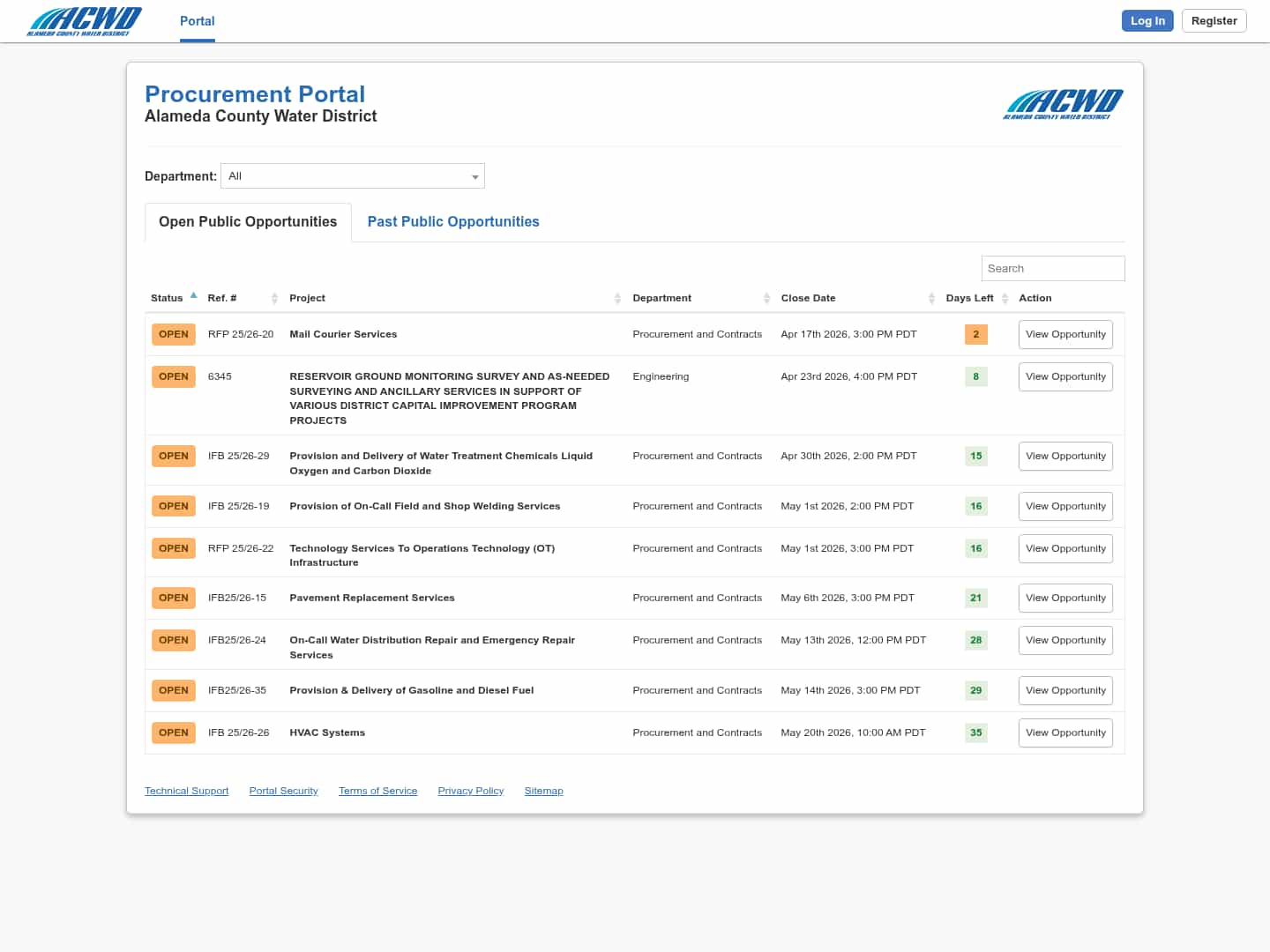Image resolution: width=1270 pixels, height=952 pixels.
Task: Sort by Days Left column sort icon
Action: pyautogui.click(x=1005, y=299)
